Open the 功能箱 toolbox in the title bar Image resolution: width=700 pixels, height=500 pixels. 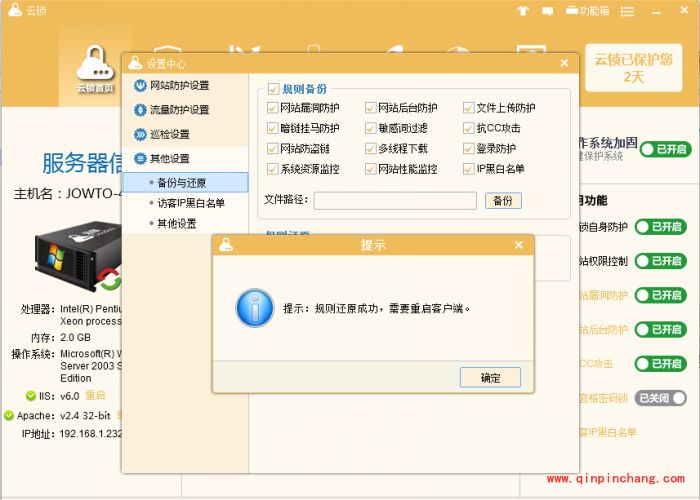pyautogui.click(x=588, y=11)
